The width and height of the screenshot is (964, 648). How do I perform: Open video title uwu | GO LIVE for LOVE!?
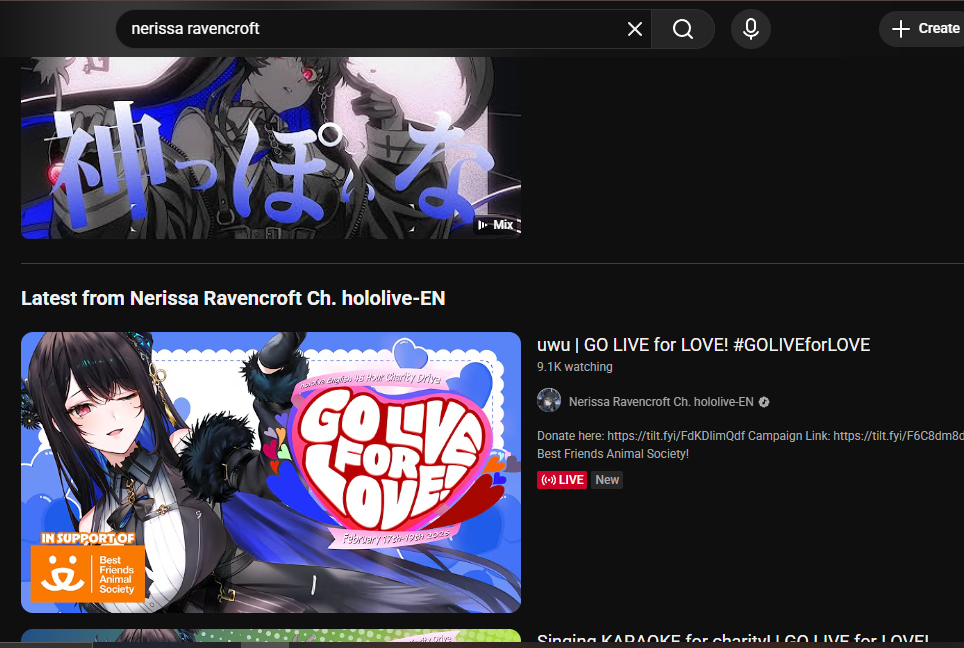703,345
